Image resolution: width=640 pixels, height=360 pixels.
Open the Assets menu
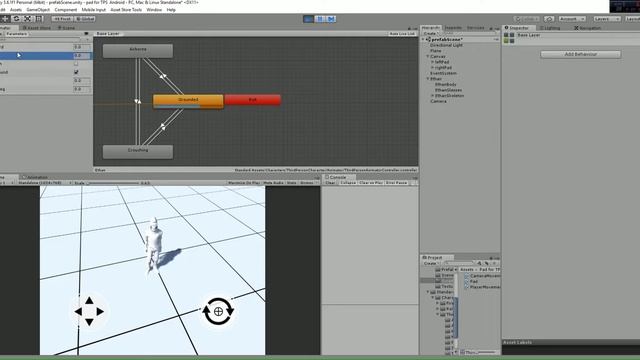click(x=16, y=9)
